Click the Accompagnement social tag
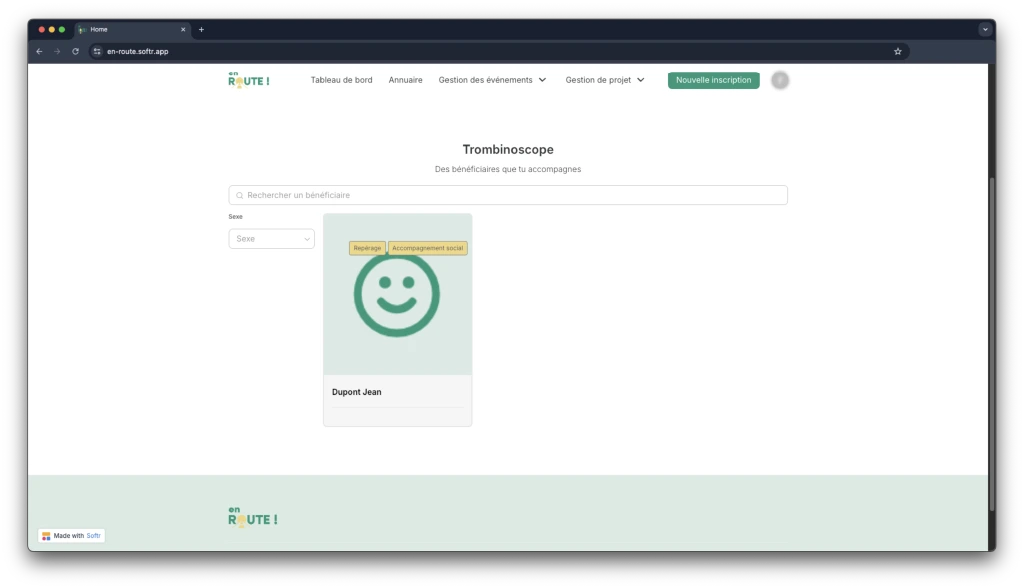 (427, 248)
